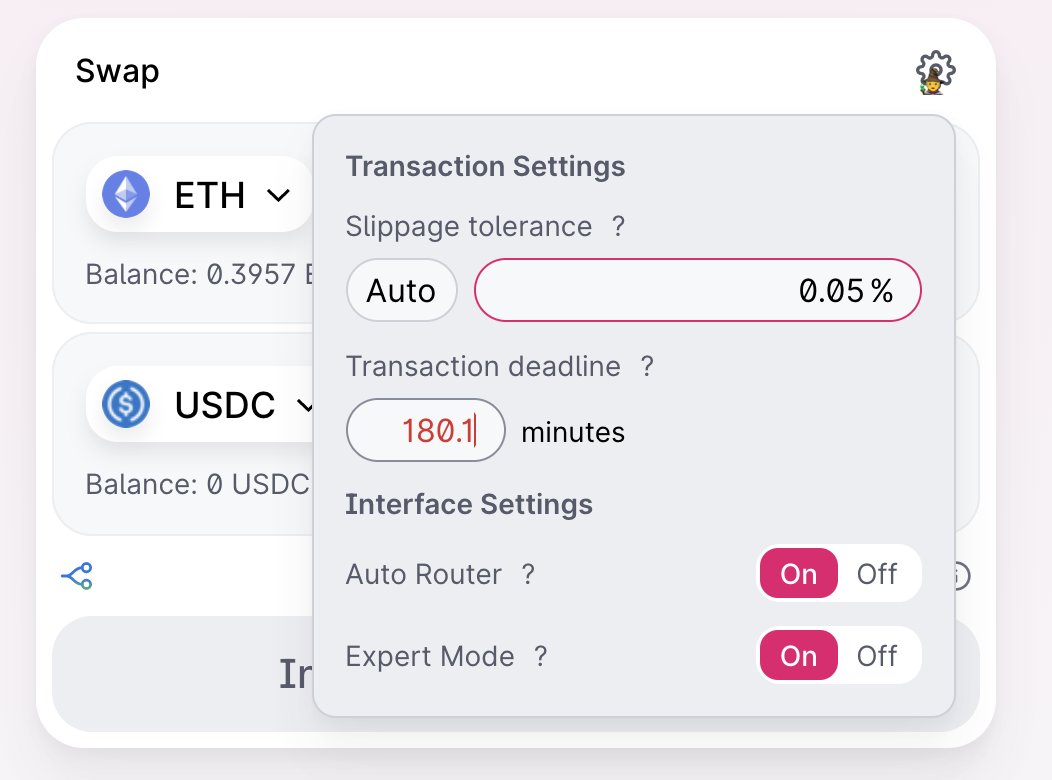Click the USDC balance text
This screenshot has width=1052, height=780.
tap(196, 484)
